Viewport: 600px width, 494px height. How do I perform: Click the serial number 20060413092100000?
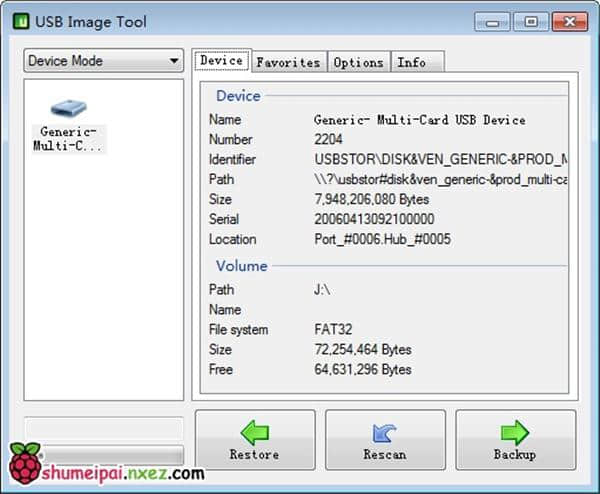click(373, 219)
